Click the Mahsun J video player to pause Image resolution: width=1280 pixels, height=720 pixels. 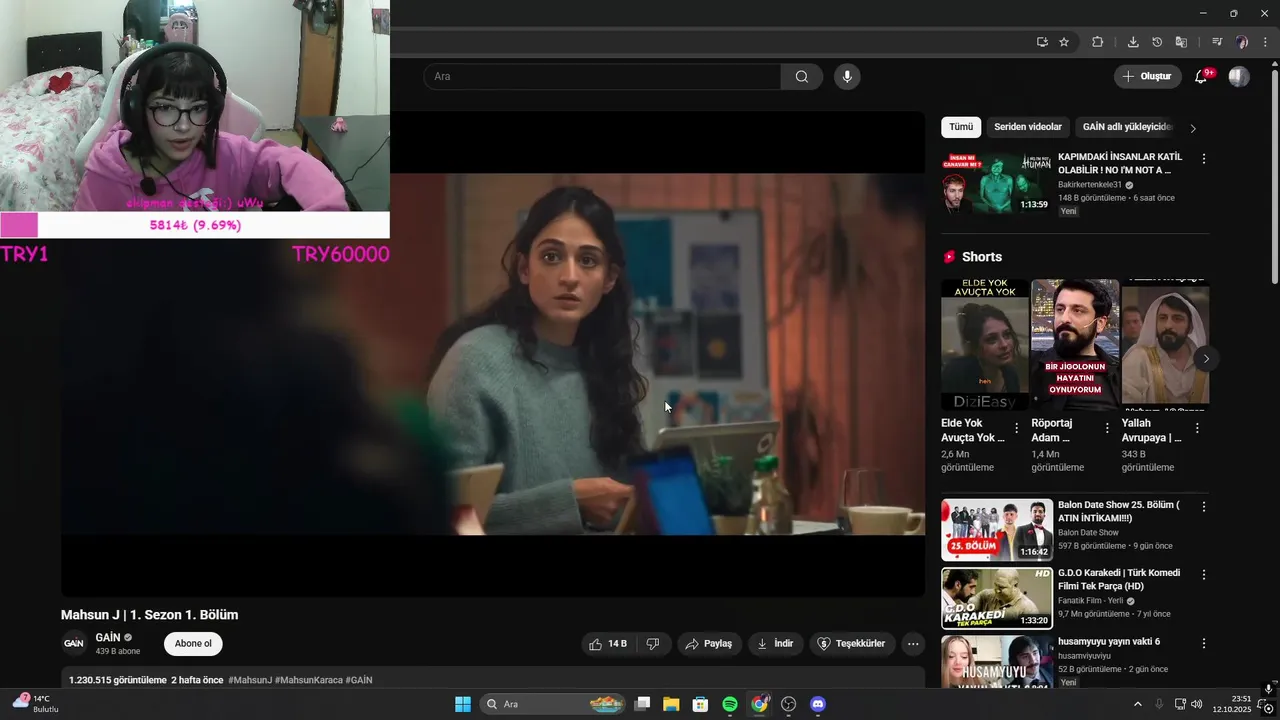(493, 354)
